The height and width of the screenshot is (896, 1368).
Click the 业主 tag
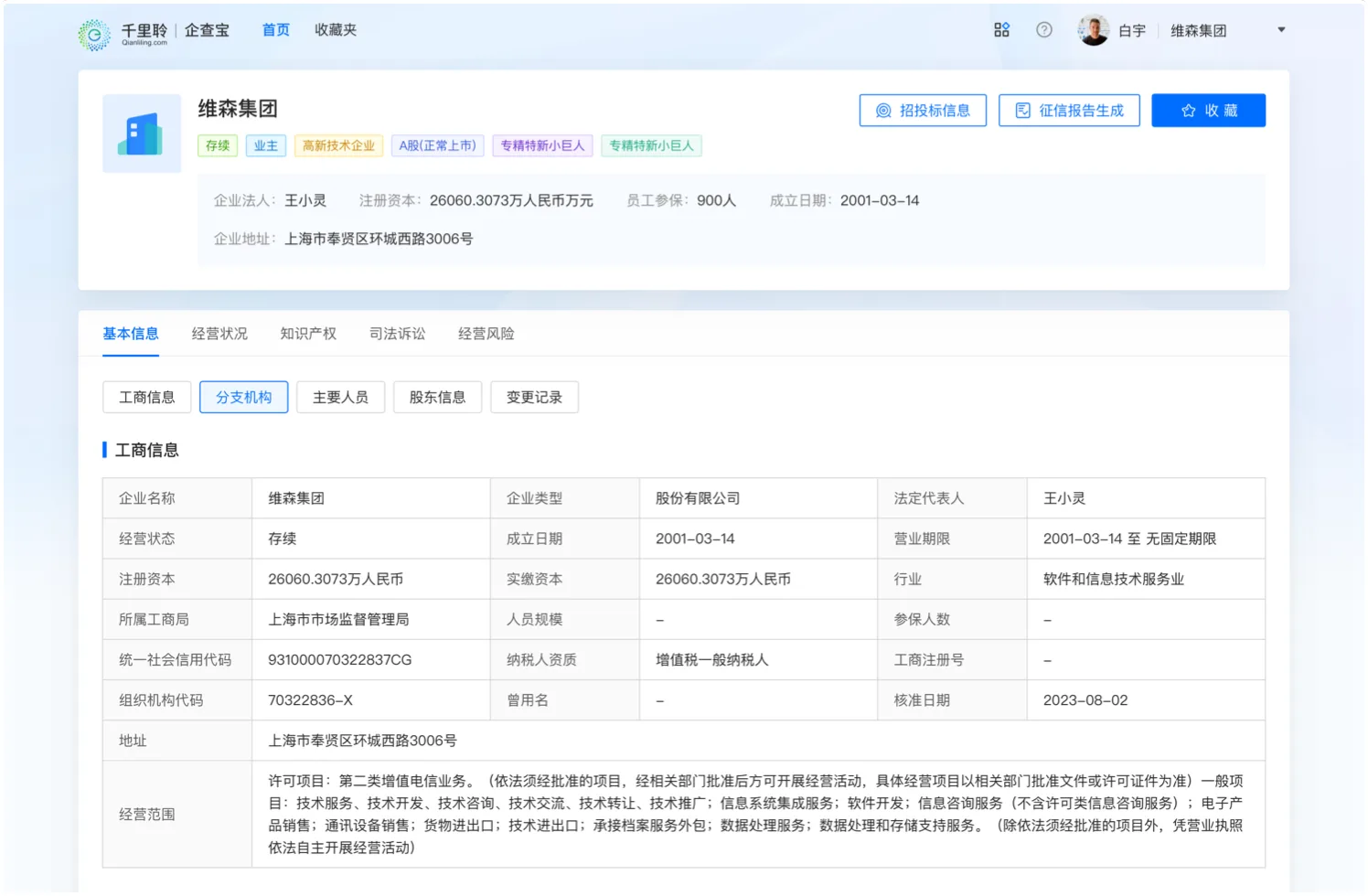point(266,145)
